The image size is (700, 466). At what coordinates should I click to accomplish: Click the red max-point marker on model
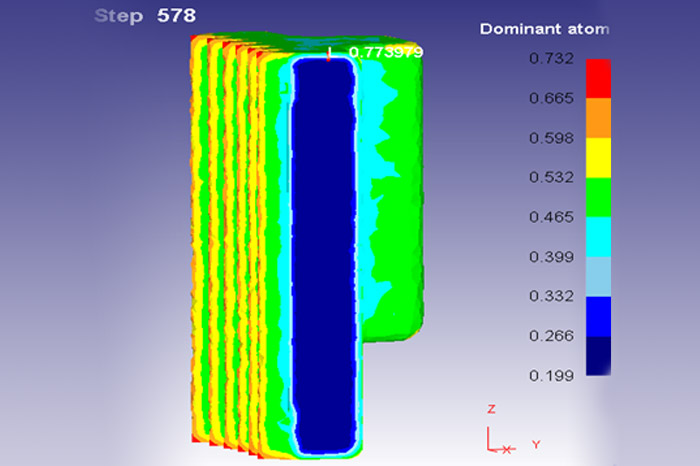point(329,52)
